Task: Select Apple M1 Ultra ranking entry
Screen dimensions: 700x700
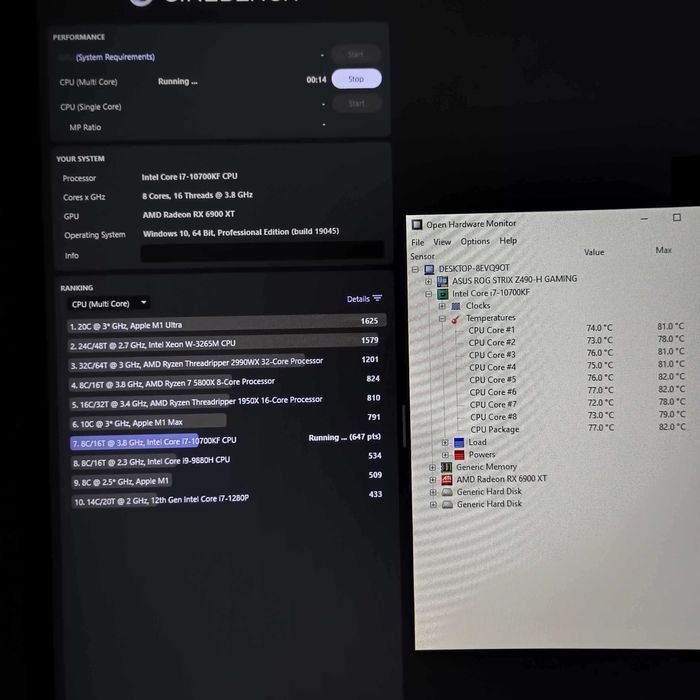Action: [227, 323]
